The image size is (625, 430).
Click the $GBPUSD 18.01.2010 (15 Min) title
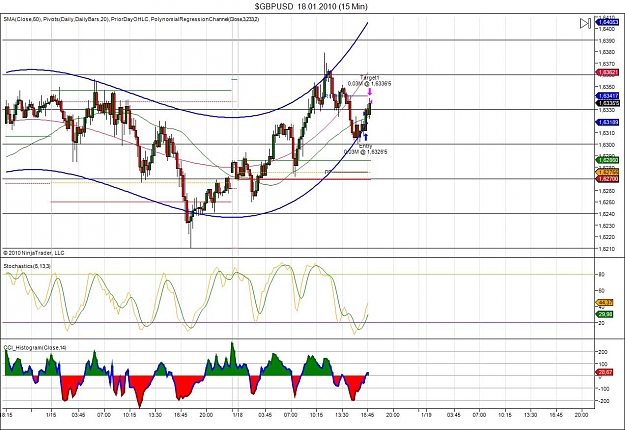[x=311, y=6]
